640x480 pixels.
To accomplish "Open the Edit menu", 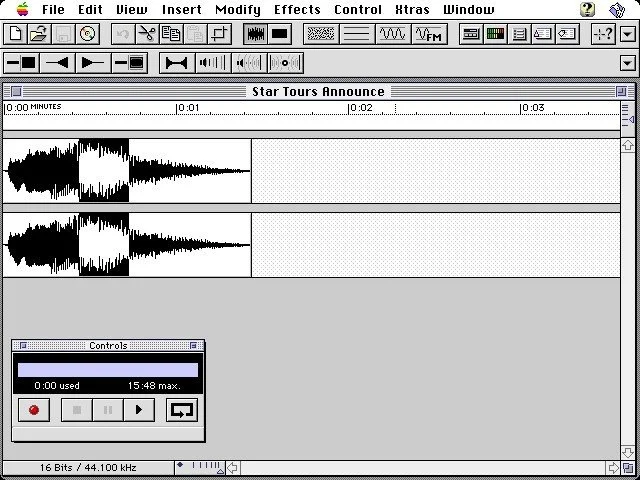I will coord(90,9).
